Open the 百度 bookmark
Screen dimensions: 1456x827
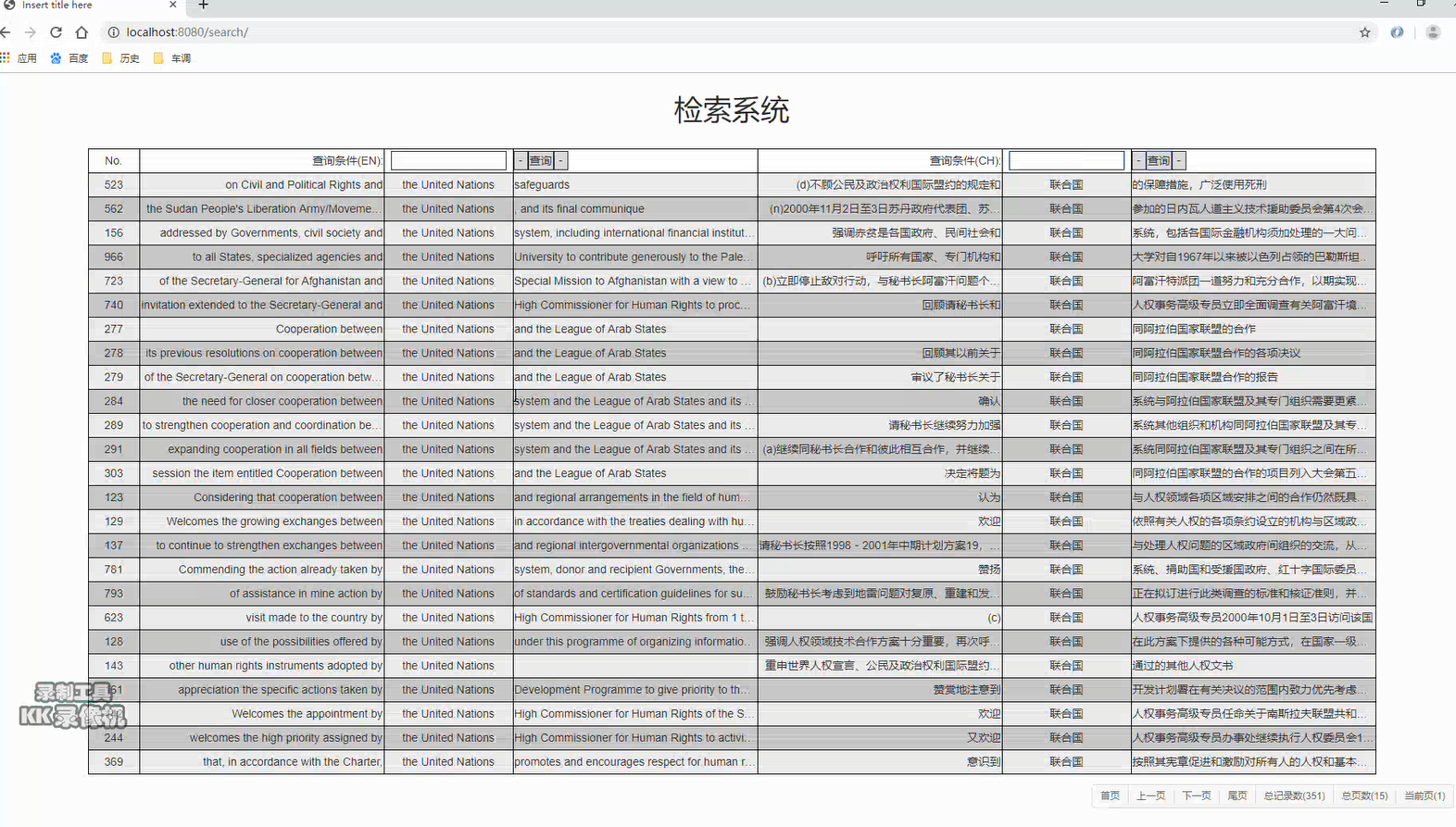(69, 58)
